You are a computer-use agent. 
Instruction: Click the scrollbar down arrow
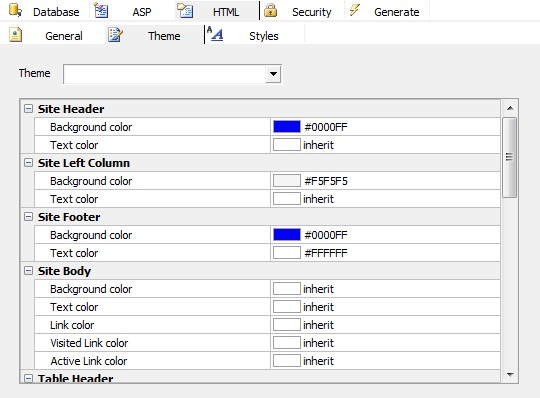(x=510, y=374)
